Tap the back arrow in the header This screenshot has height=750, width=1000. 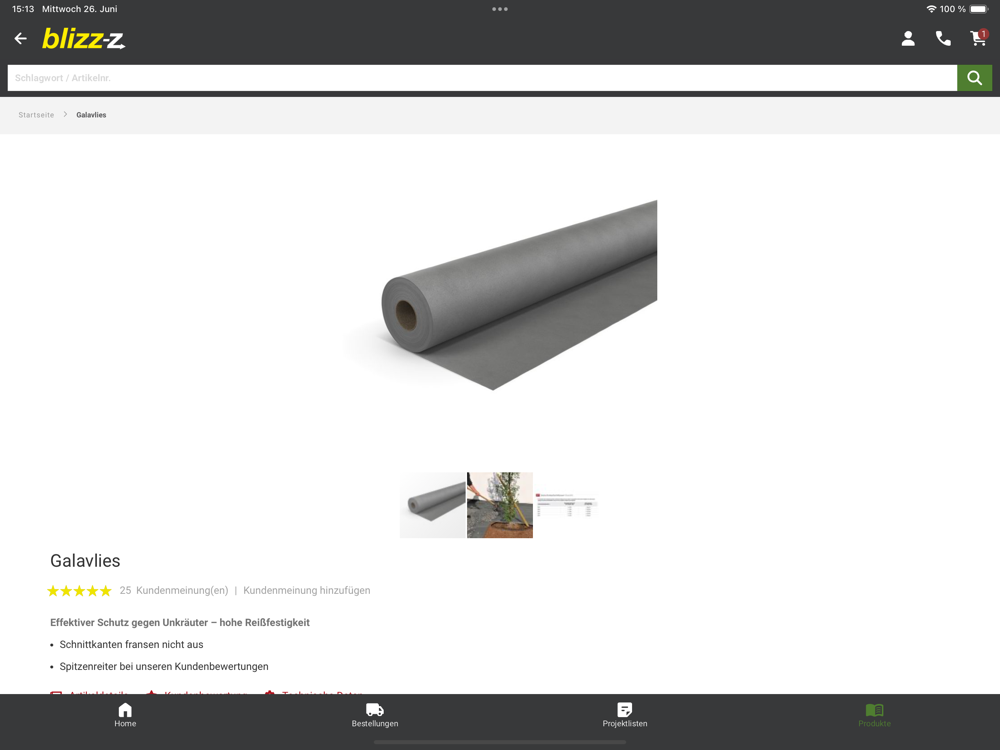(x=20, y=39)
